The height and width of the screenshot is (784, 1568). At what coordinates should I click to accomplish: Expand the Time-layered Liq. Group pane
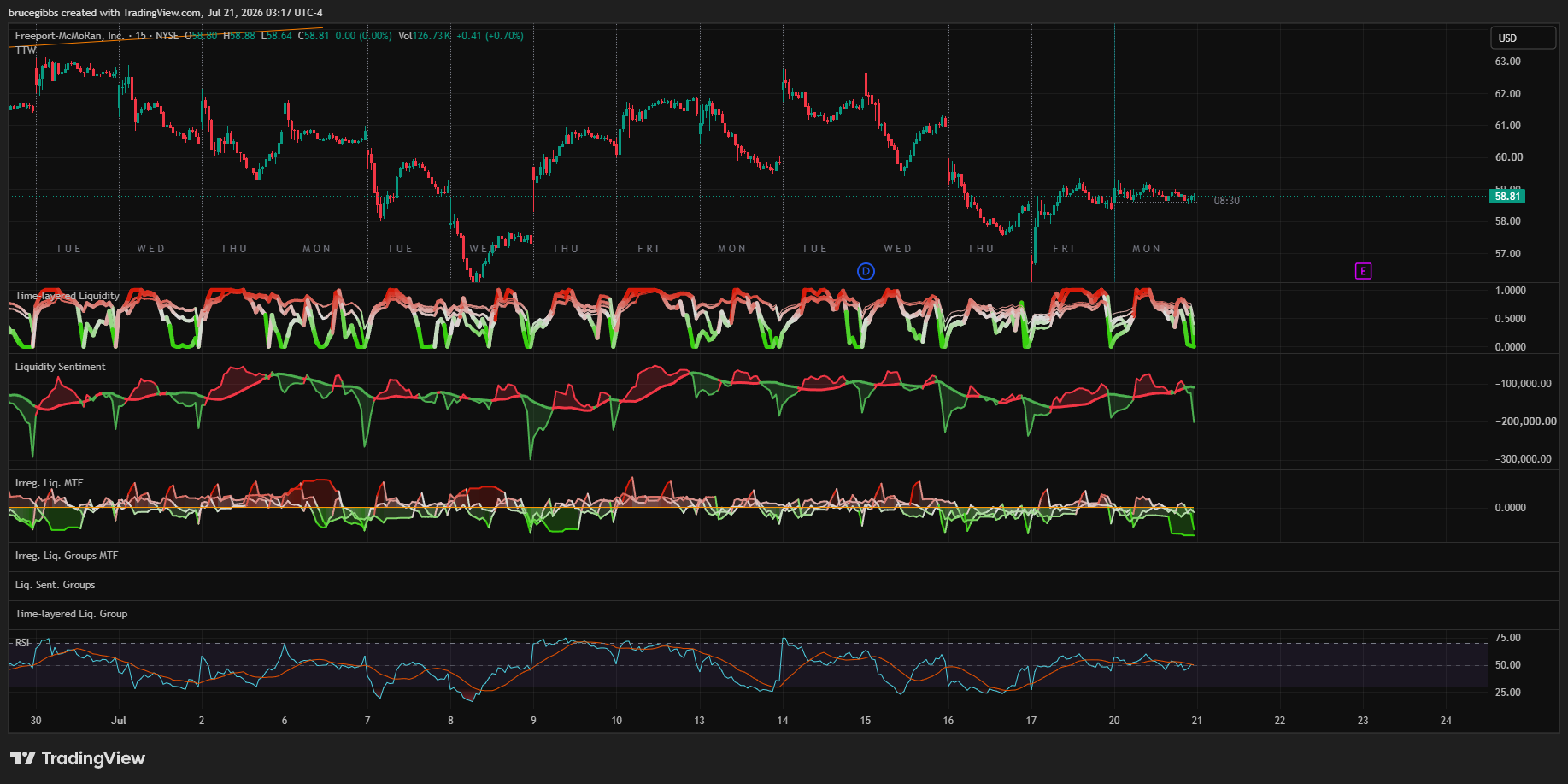pyautogui.click(x=71, y=614)
